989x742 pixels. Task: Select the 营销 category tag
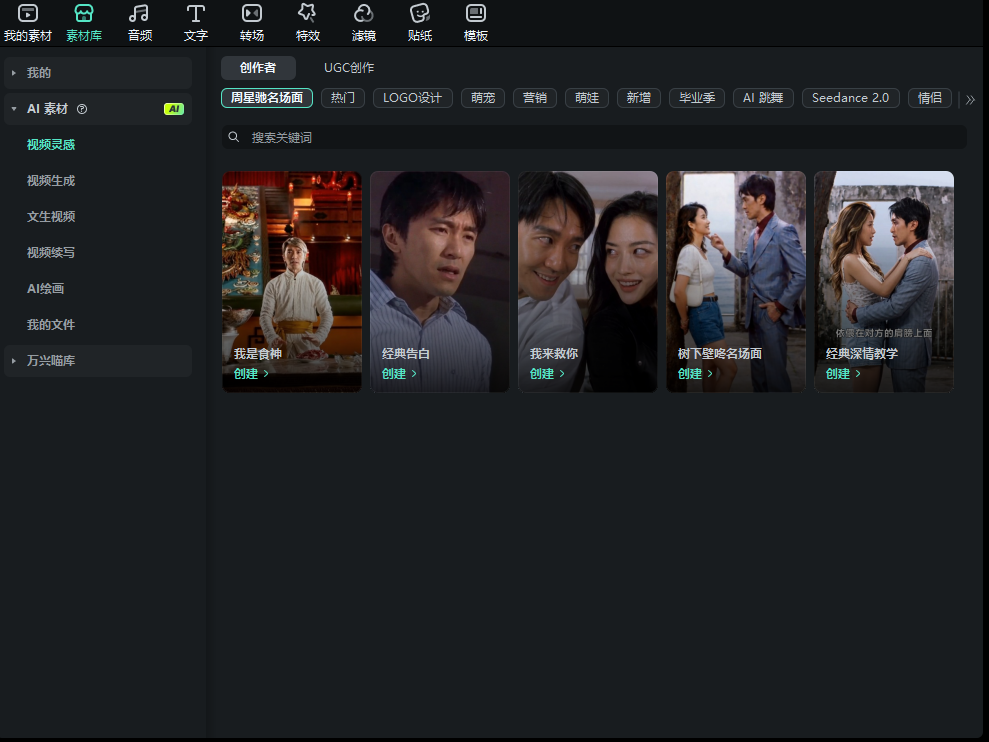[535, 98]
